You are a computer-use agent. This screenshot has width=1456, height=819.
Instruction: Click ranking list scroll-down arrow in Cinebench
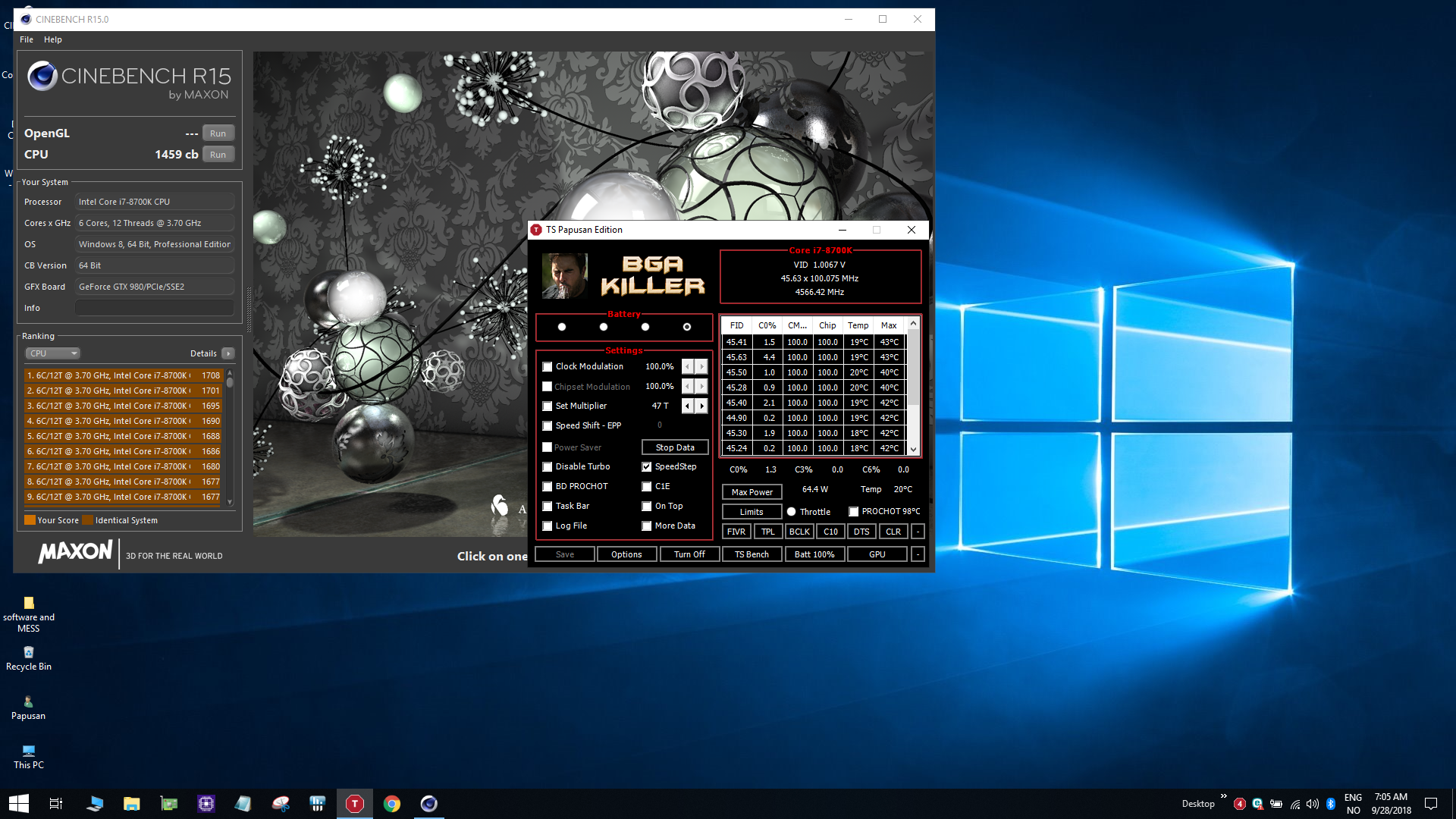click(x=230, y=502)
